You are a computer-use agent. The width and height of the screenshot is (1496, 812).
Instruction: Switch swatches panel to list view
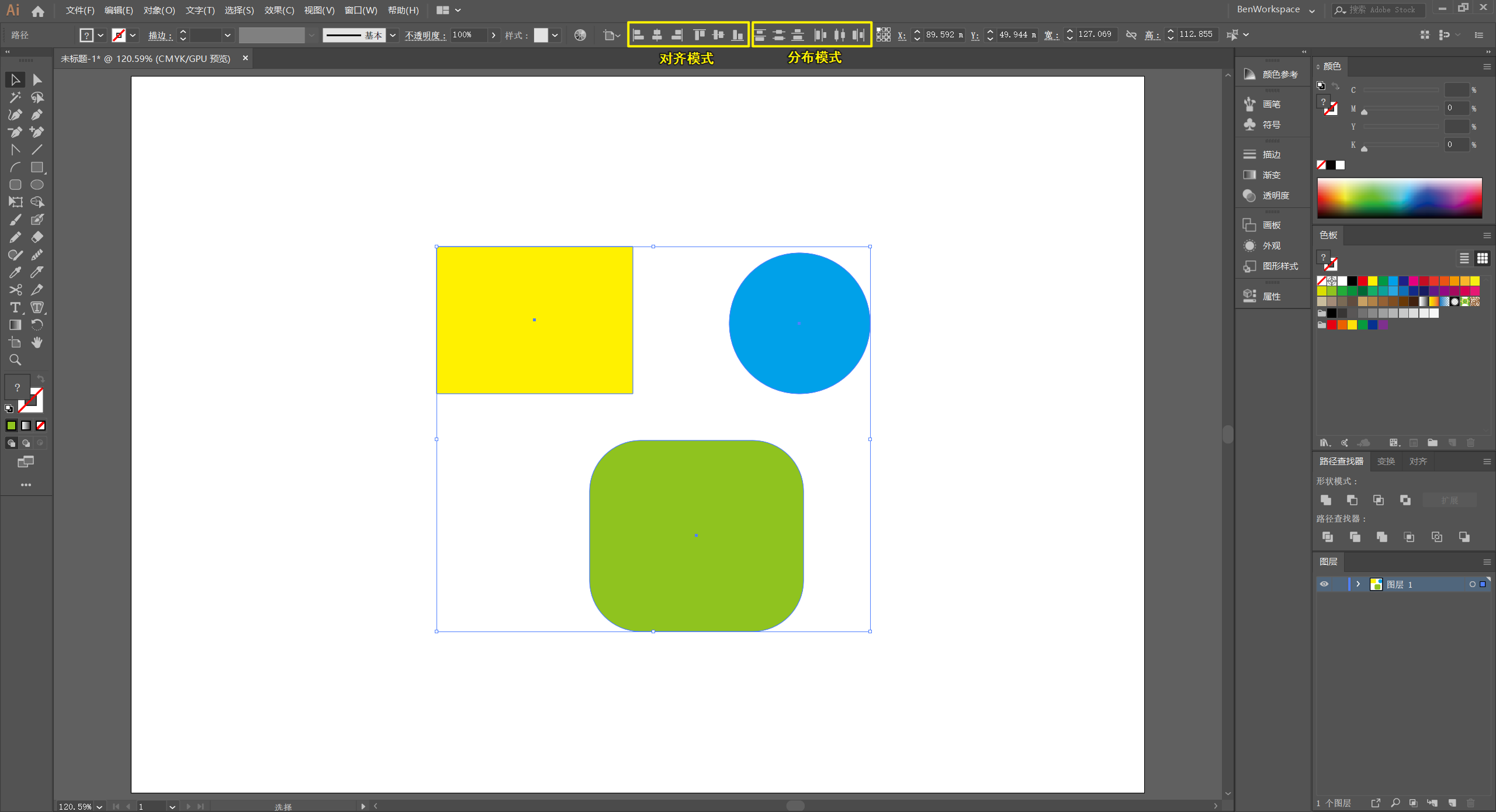tap(1464, 258)
